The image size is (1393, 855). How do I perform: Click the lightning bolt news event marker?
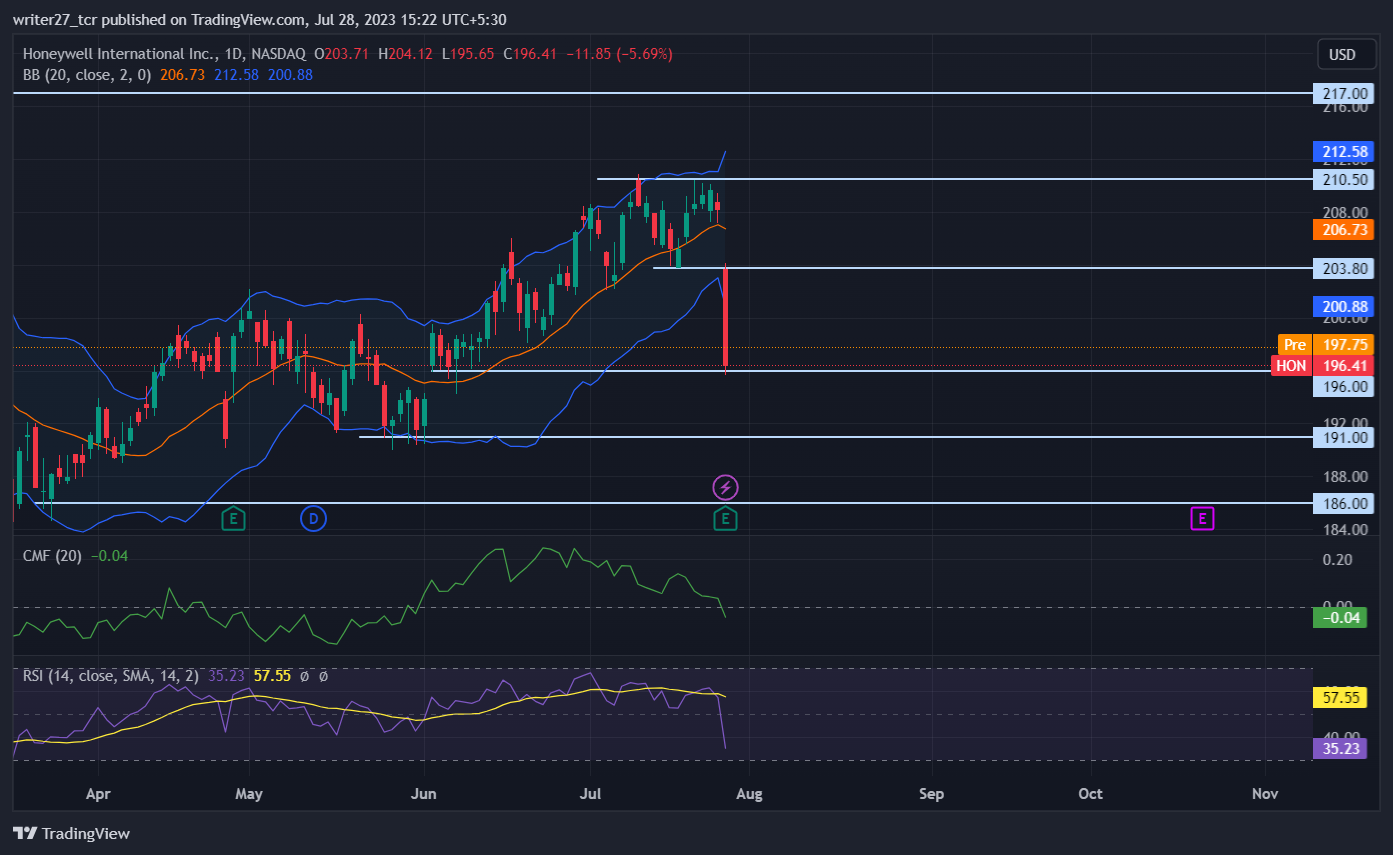point(725,488)
